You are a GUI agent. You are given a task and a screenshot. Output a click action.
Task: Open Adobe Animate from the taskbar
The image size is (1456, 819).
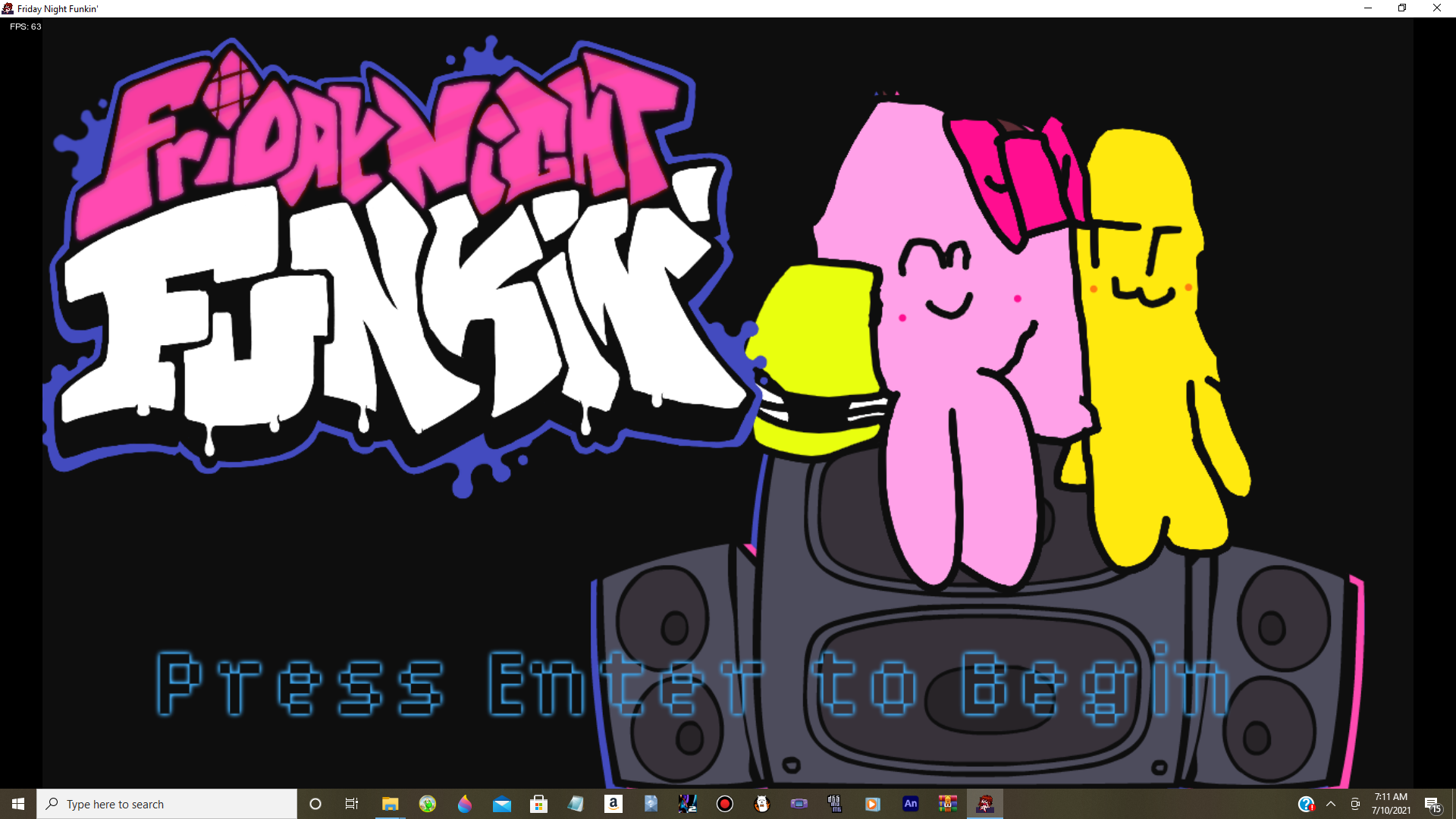click(910, 804)
